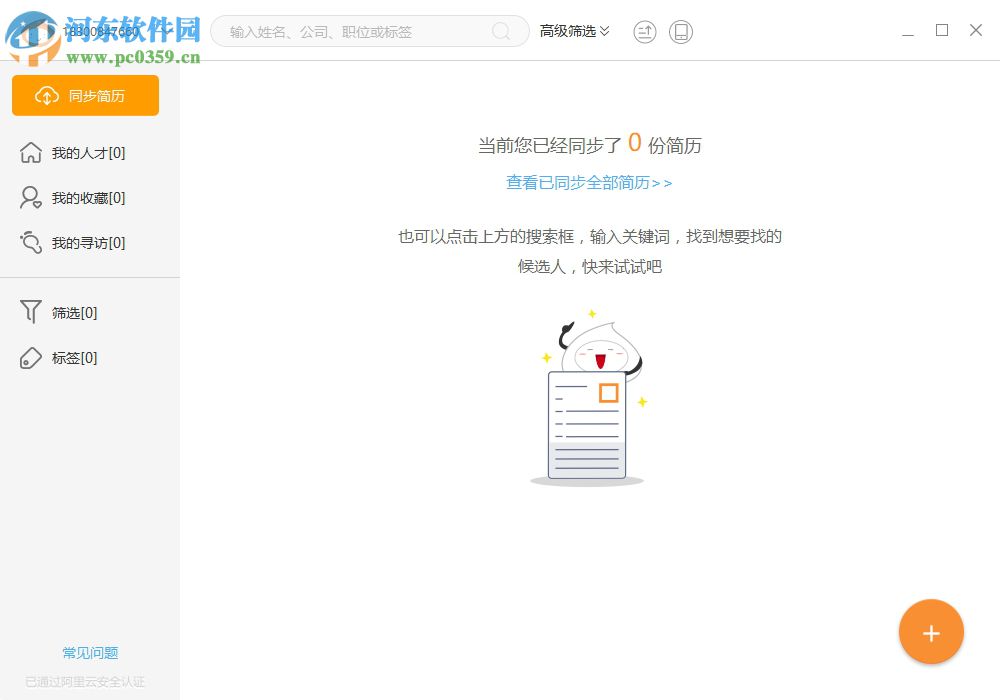Viewport: 1000px width, 700px height.
Task: Click the 标签 tag icon in sidebar
Action: coord(29,358)
